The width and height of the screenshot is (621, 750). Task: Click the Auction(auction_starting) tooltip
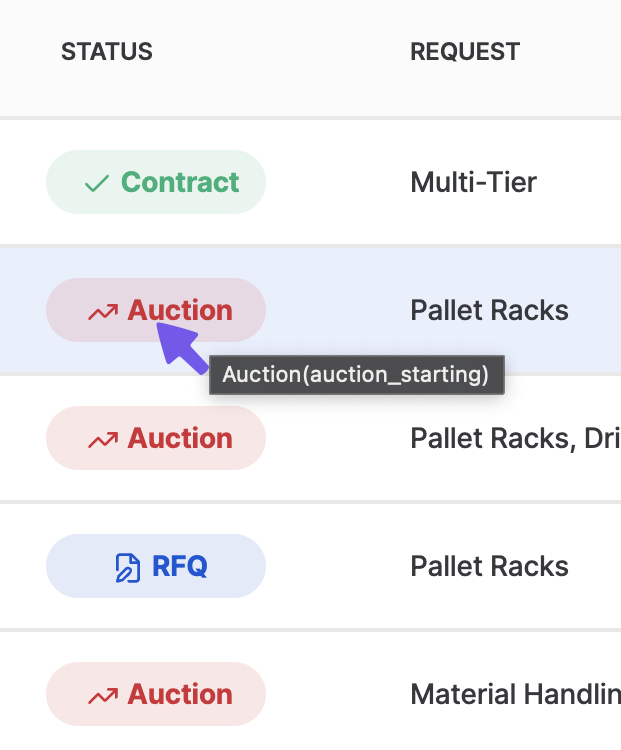pyautogui.click(x=357, y=375)
